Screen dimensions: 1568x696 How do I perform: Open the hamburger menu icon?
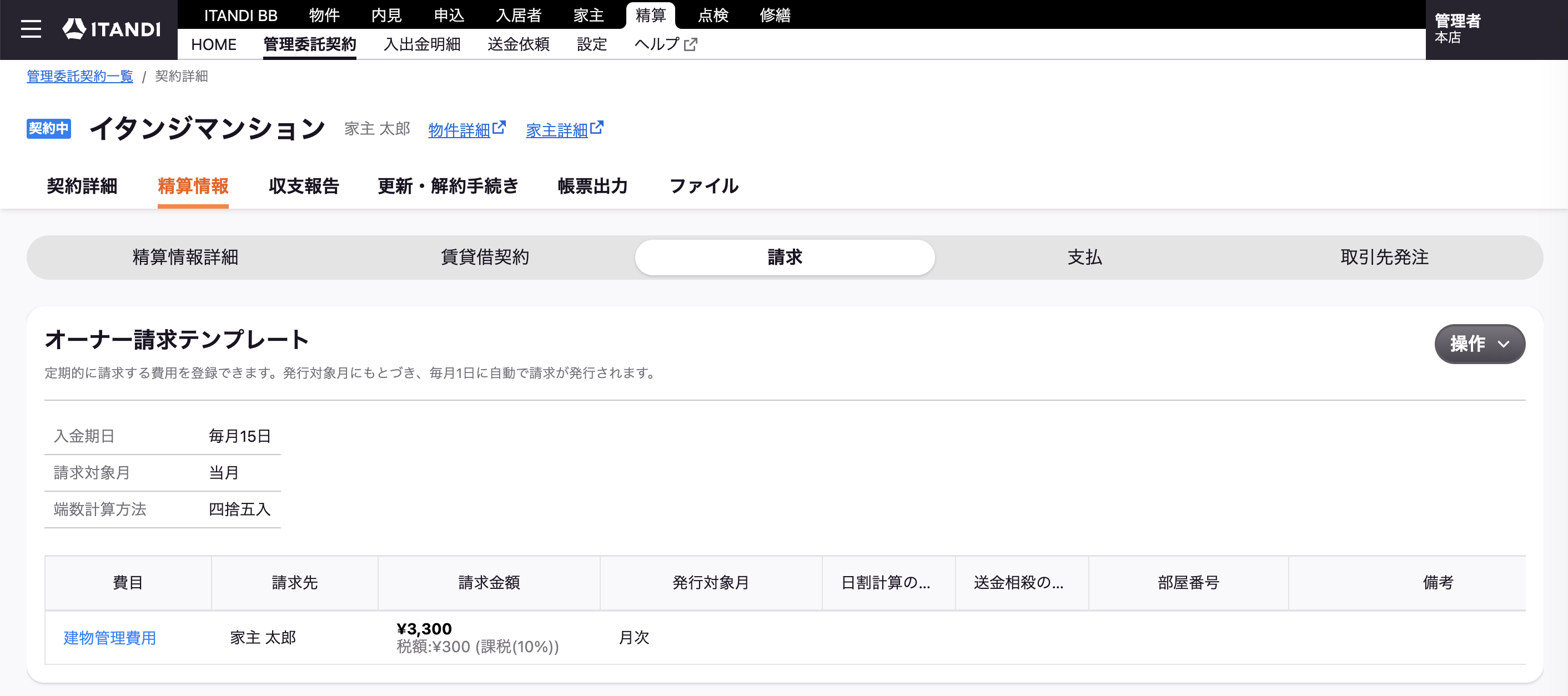click(x=31, y=29)
